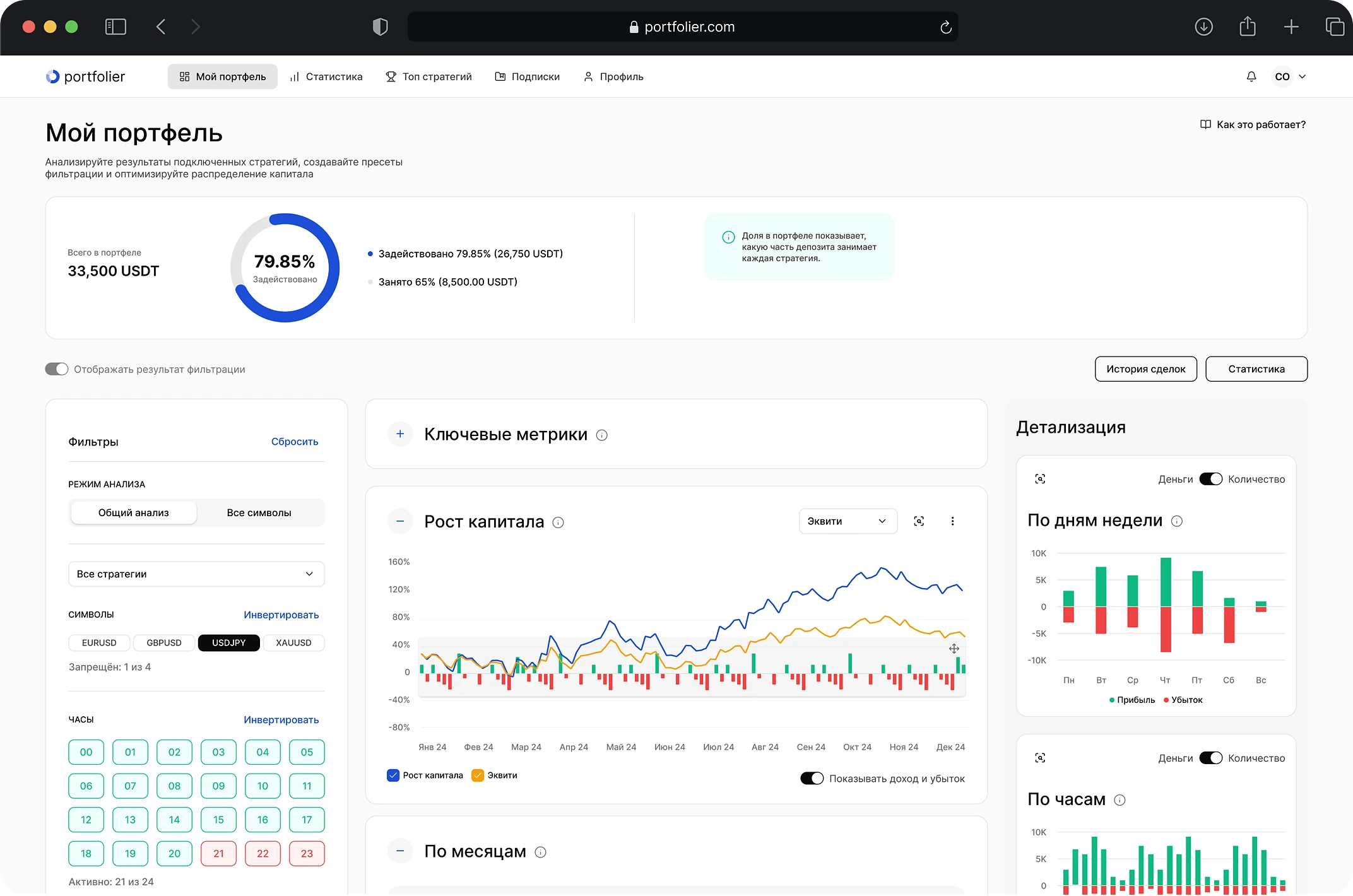Collapse По месяцам section
Viewport: 1353px width, 896px height.
[399, 851]
